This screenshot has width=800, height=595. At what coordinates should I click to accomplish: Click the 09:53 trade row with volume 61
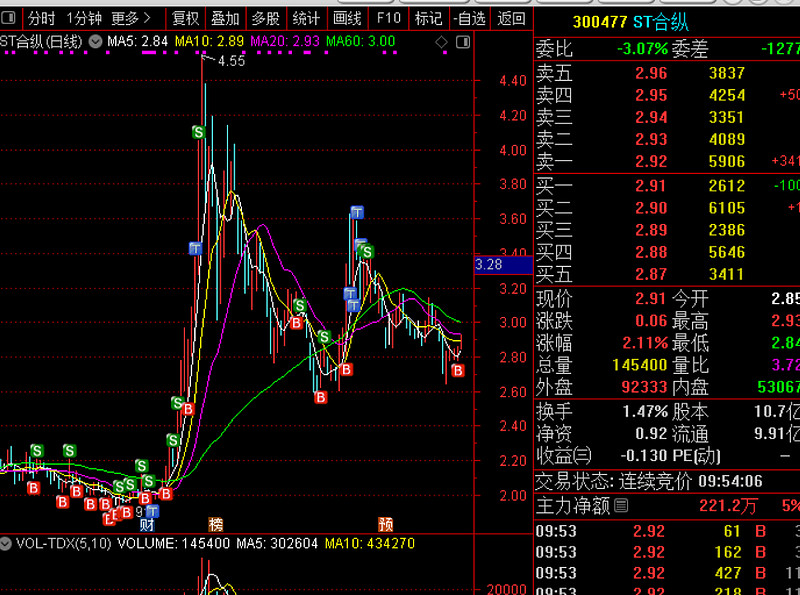click(667, 531)
